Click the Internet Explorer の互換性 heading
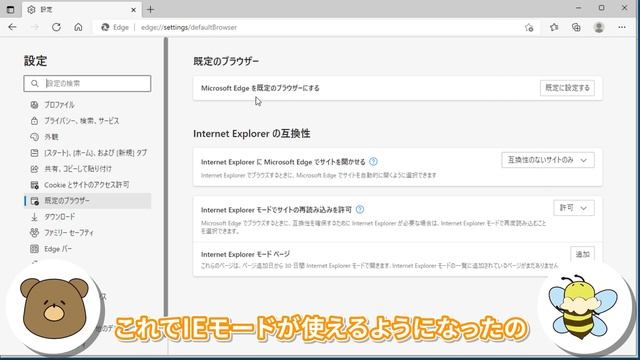The width and height of the screenshot is (640, 360). 251,134
